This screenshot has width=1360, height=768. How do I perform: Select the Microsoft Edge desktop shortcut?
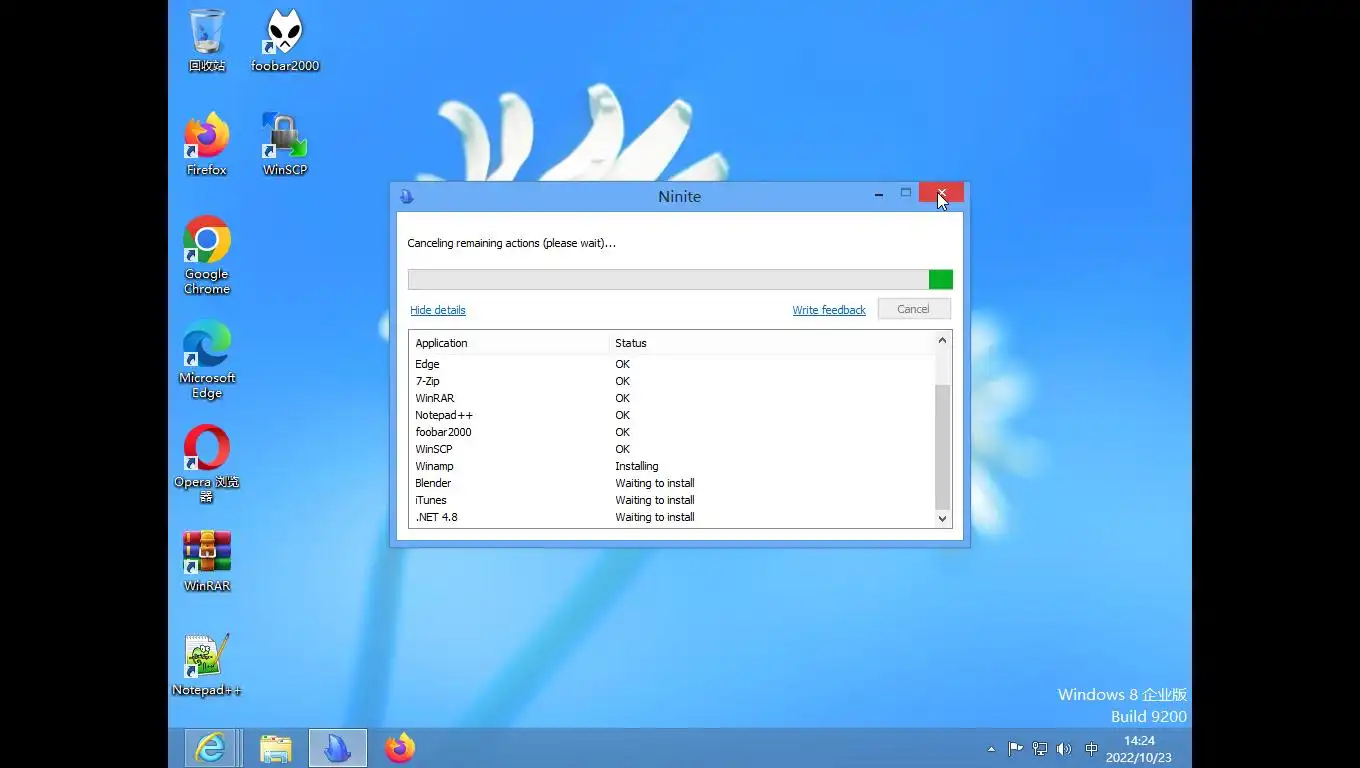tap(207, 359)
